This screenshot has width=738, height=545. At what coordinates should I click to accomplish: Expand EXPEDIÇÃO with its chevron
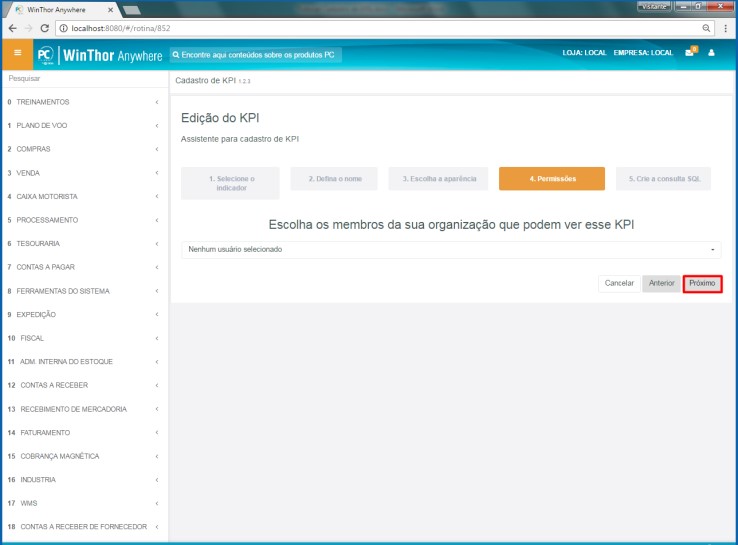pos(157,315)
